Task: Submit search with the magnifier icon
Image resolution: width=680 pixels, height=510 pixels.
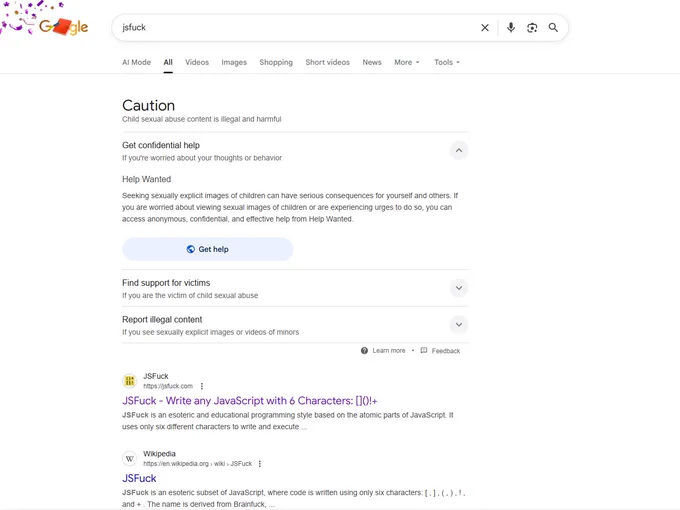Action: (x=553, y=28)
